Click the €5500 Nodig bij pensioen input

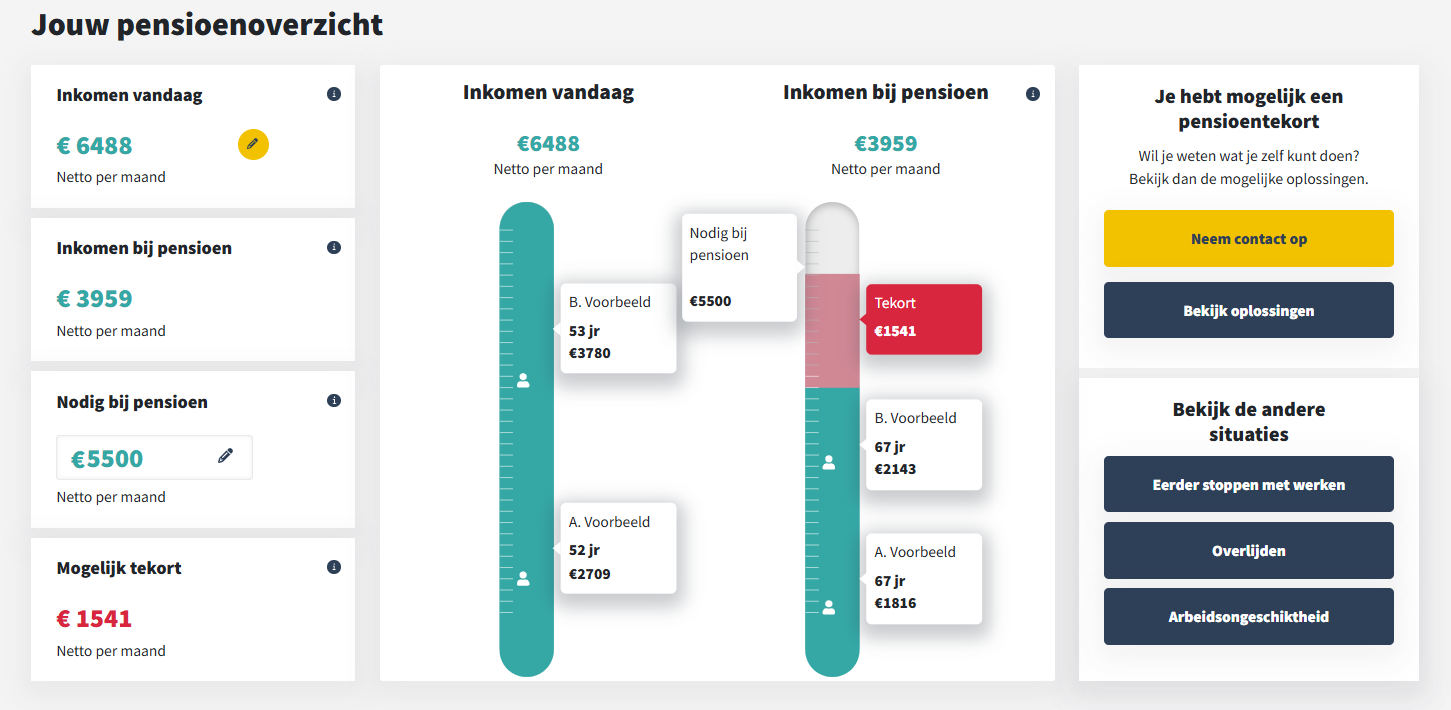click(x=140, y=458)
